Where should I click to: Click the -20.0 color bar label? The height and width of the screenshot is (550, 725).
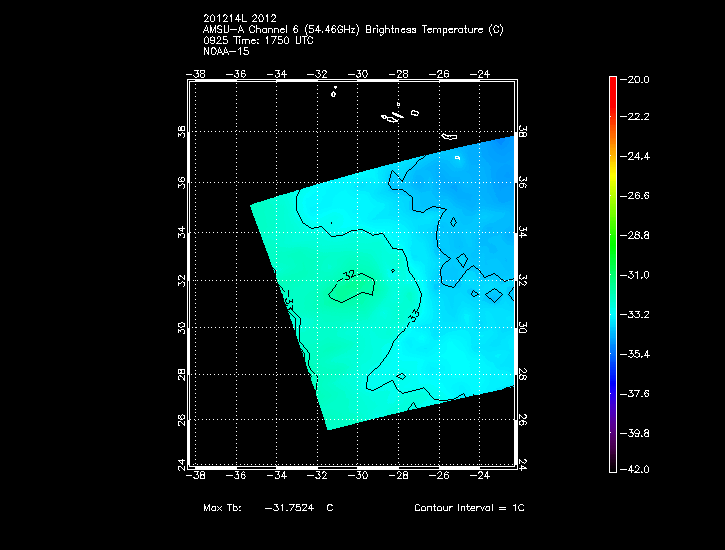coord(638,79)
